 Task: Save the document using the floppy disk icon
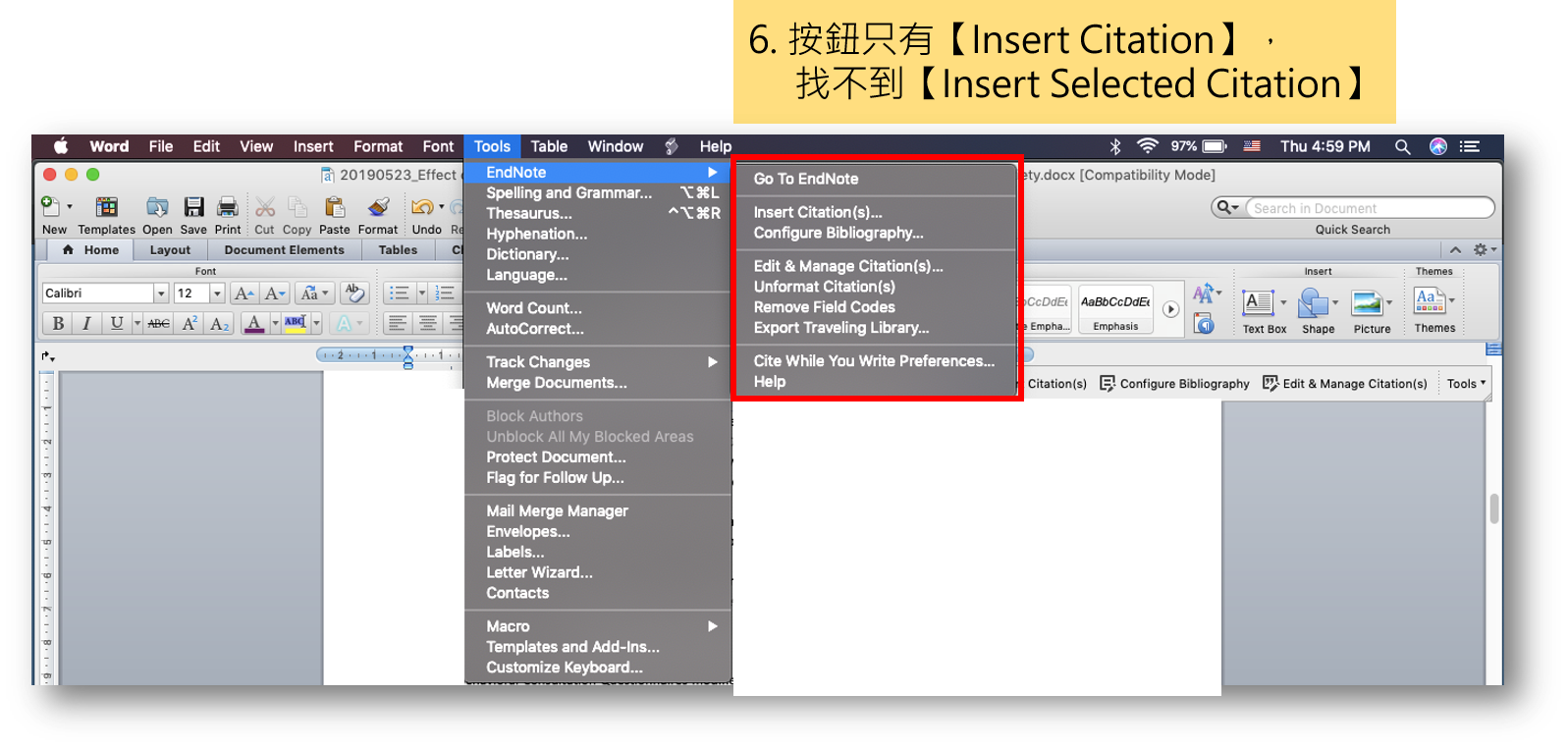pyautogui.click(x=193, y=207)
